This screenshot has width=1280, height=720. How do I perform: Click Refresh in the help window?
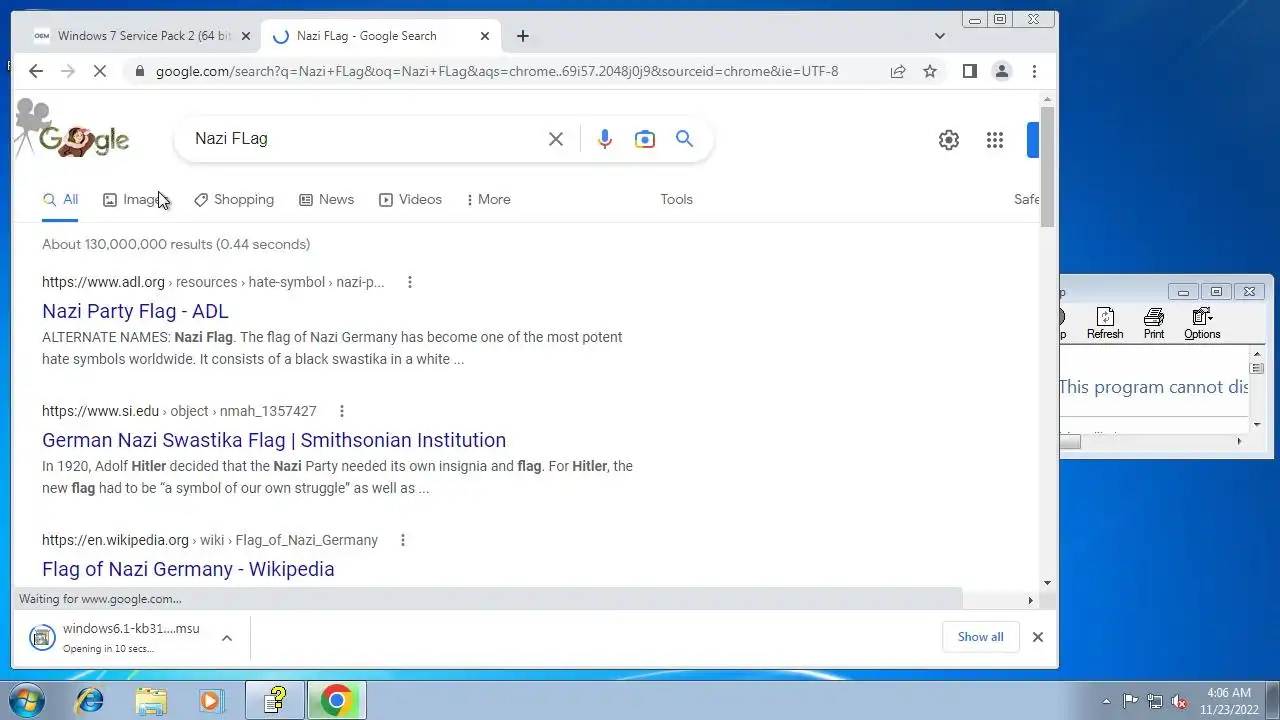[x=1105, y=324]
